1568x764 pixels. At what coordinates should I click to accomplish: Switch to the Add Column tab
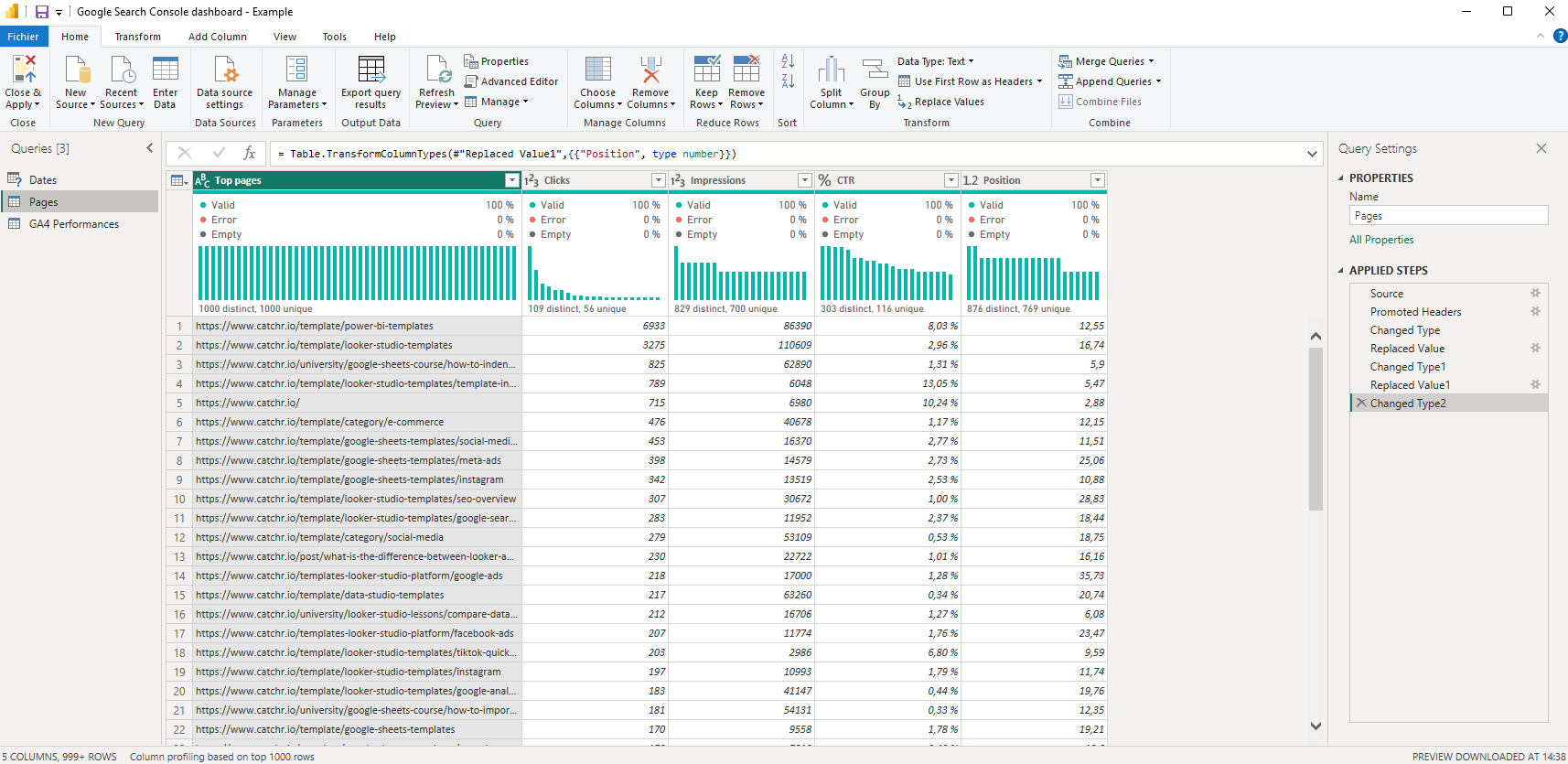(x=218, y=37)
